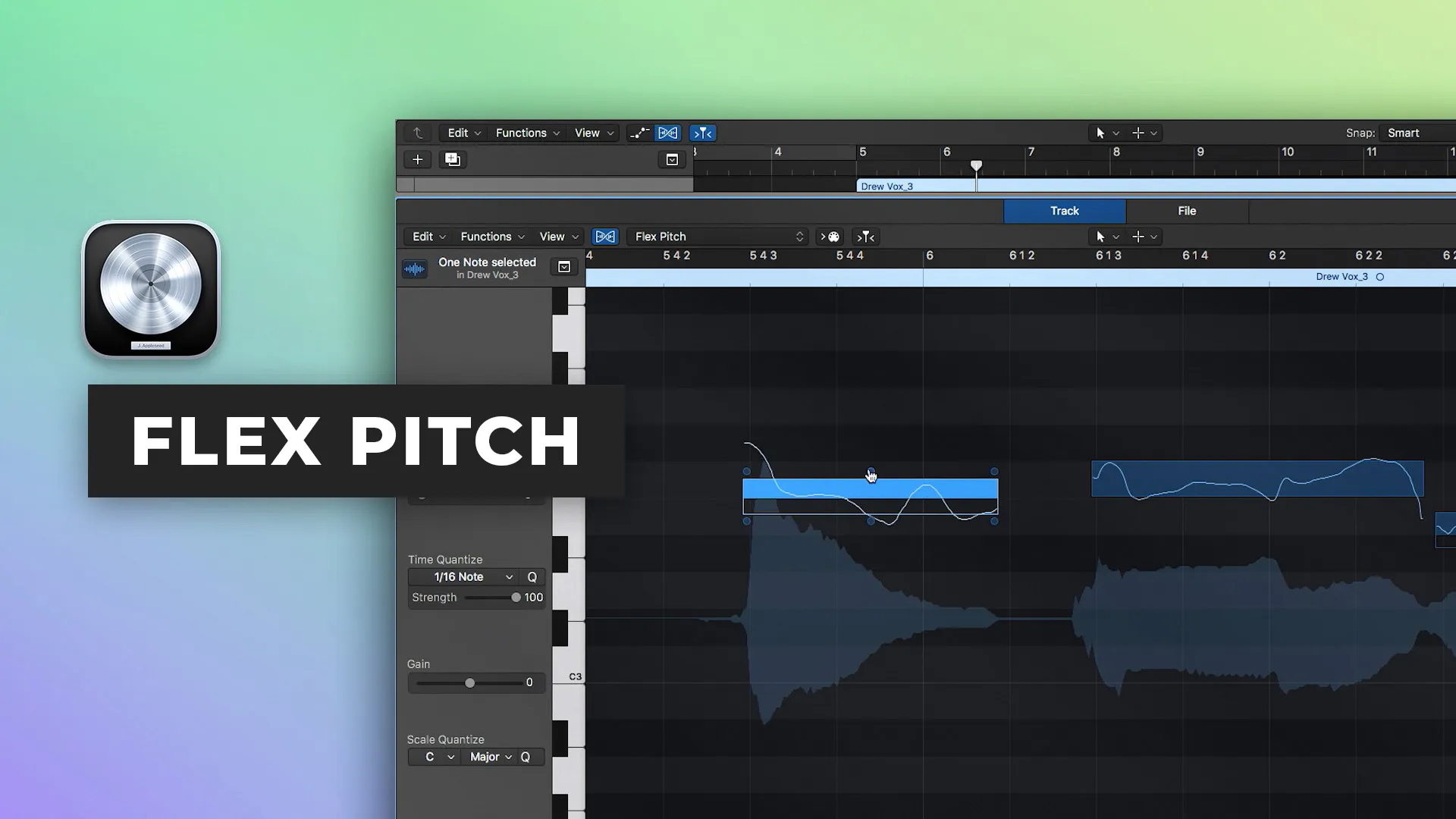Open the Functions menu in tracks toolbar
The width and height of the screenshot is (1456, 819).
point(527,133)
